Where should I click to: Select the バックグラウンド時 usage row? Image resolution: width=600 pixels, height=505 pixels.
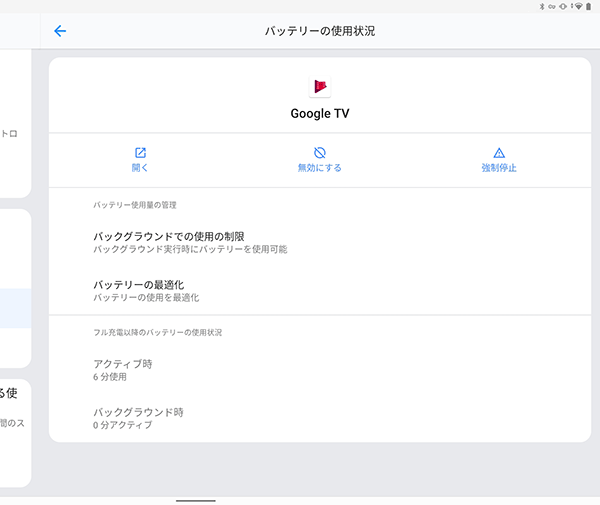pos(320,418)
